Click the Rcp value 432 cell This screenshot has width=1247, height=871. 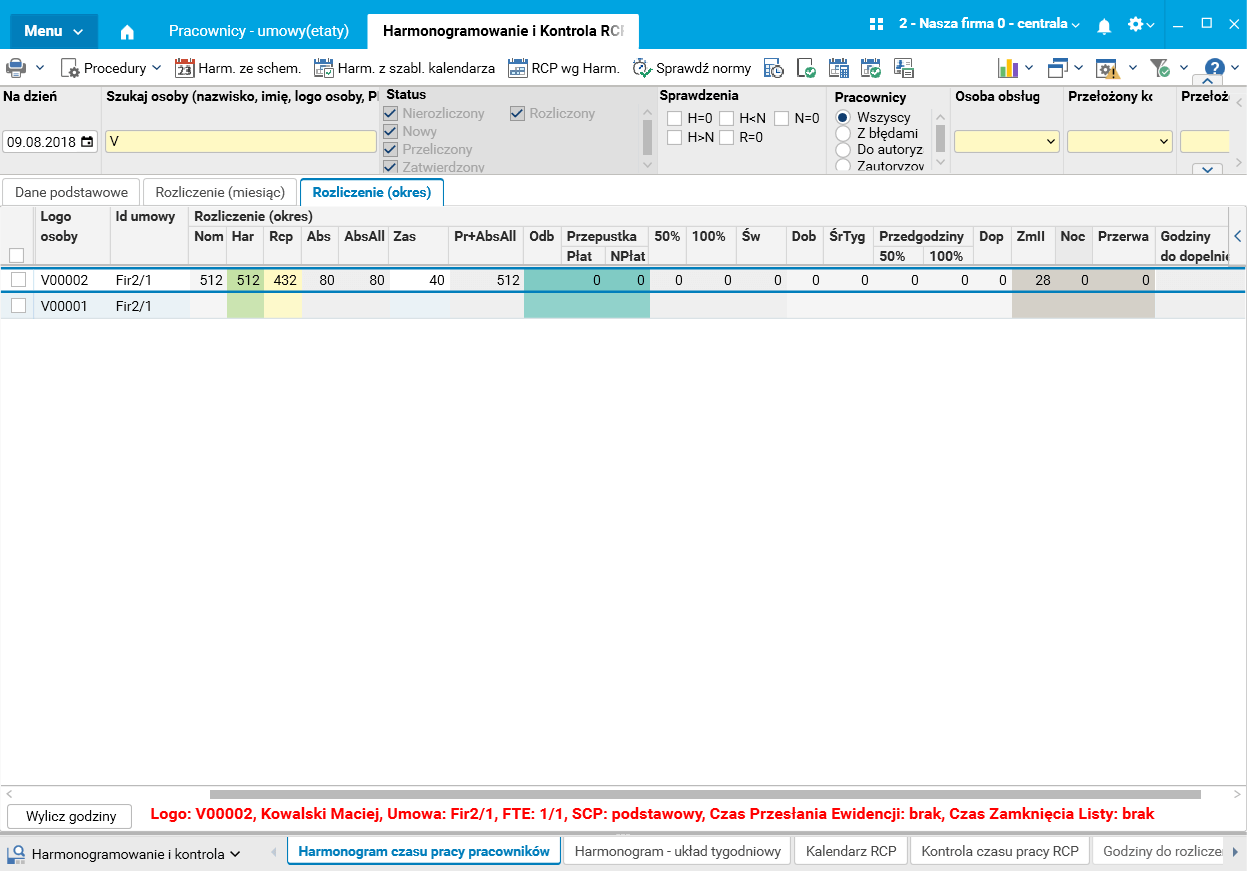click(x=283, y=280)
